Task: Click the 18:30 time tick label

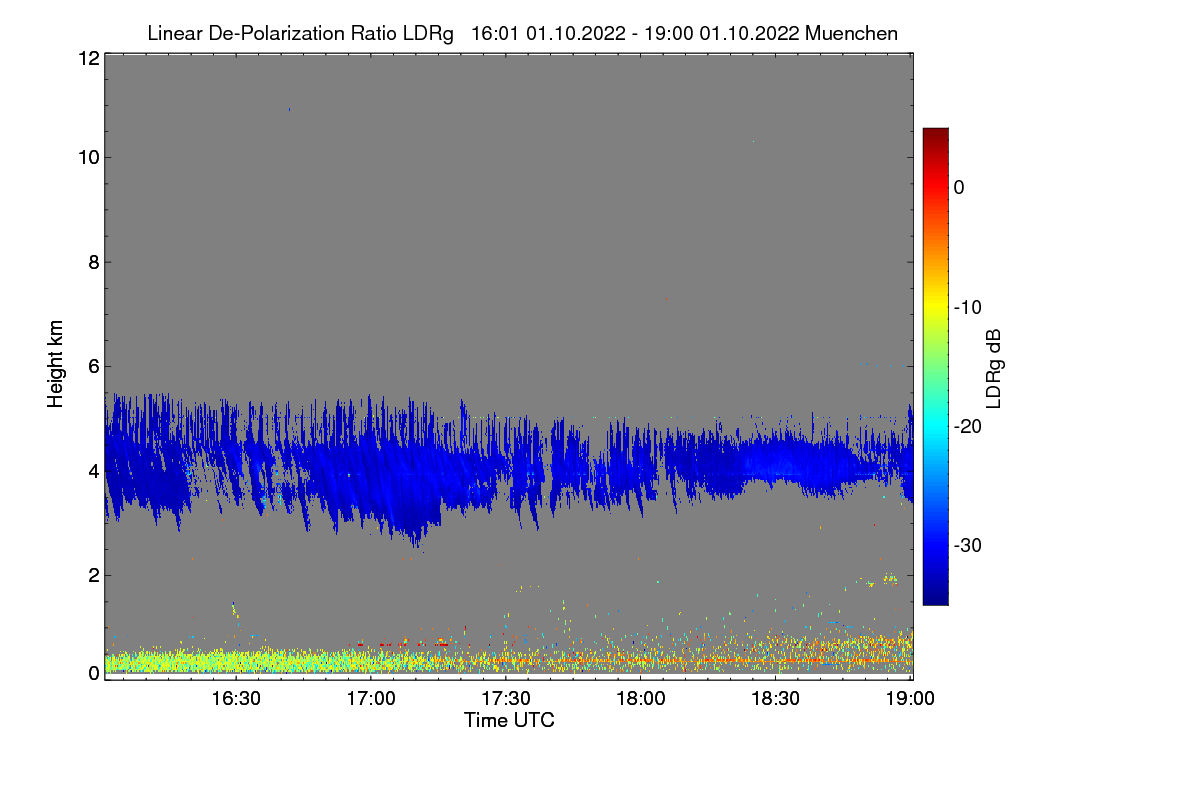Action: pyautogui.click(x=776, y=698)
